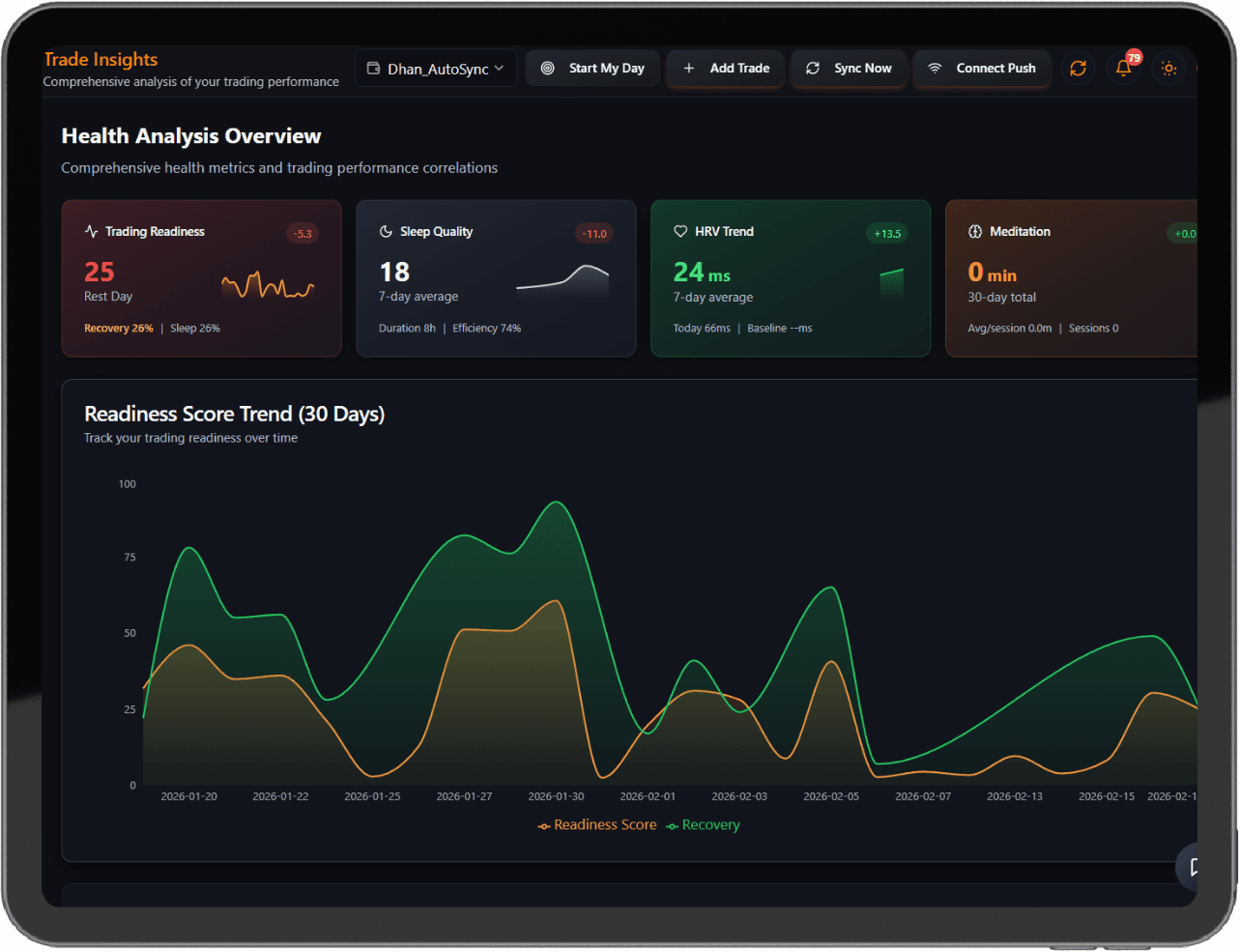Click the Meditation card's brain icon
This screenshot has height=952, width=1240.
click(975, 232)
